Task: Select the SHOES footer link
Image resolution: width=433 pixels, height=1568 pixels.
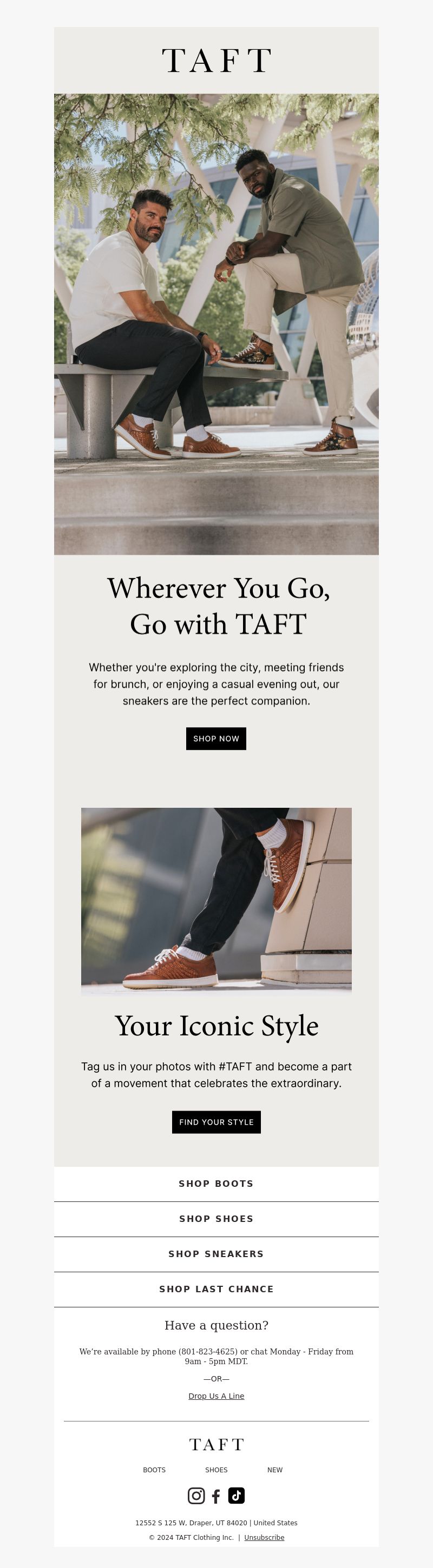Action: (x=216, y=1470)
